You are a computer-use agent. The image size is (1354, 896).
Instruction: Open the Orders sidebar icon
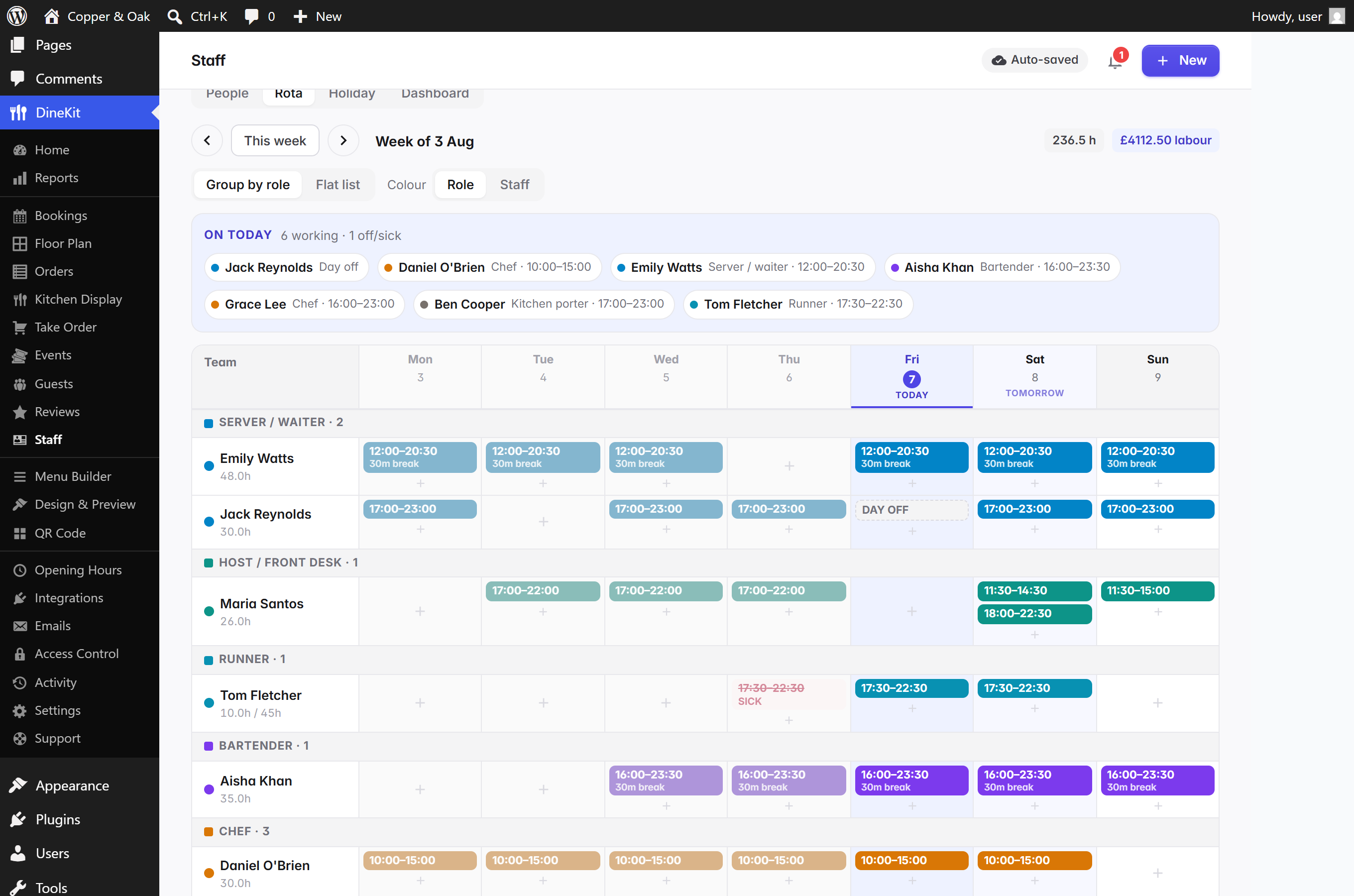click(x=20, y=272)
